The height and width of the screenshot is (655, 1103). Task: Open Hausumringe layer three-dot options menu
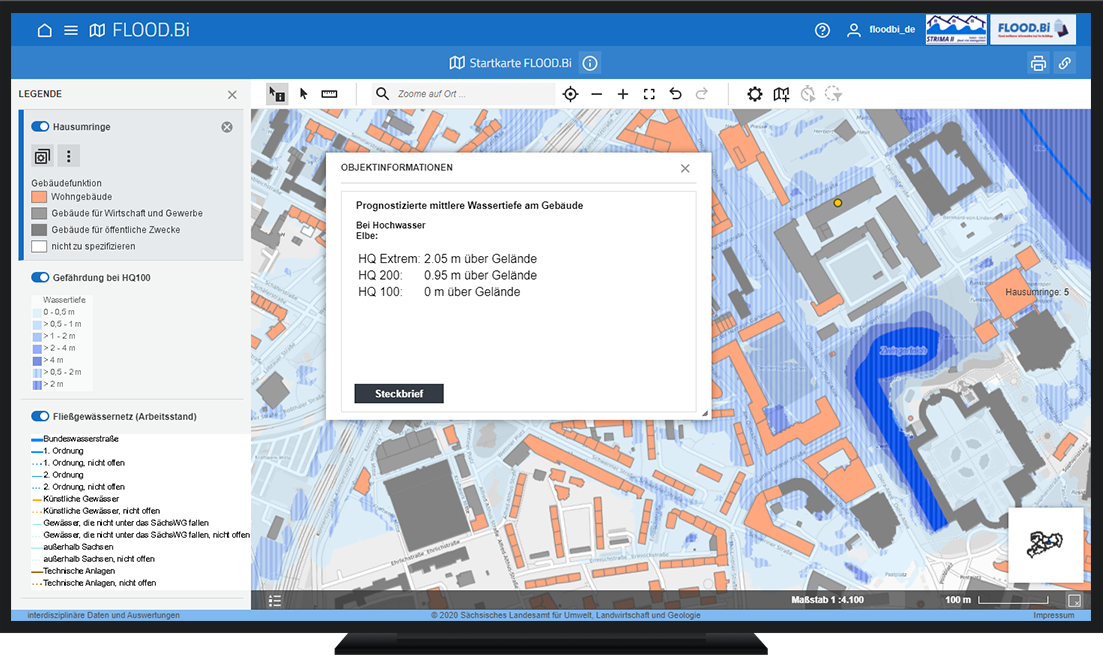(68, 156)
